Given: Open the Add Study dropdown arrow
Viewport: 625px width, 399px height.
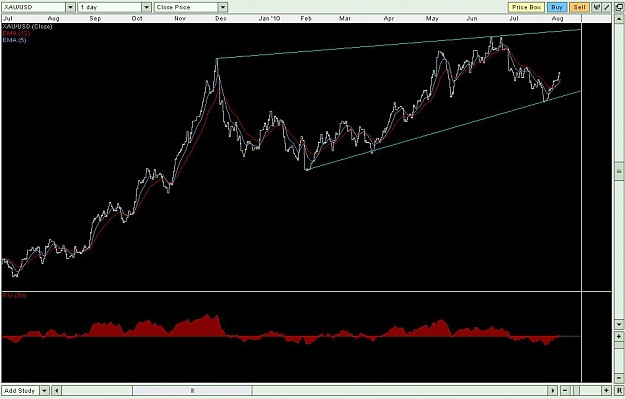Looking at the screenshot, I should (45, 391).
